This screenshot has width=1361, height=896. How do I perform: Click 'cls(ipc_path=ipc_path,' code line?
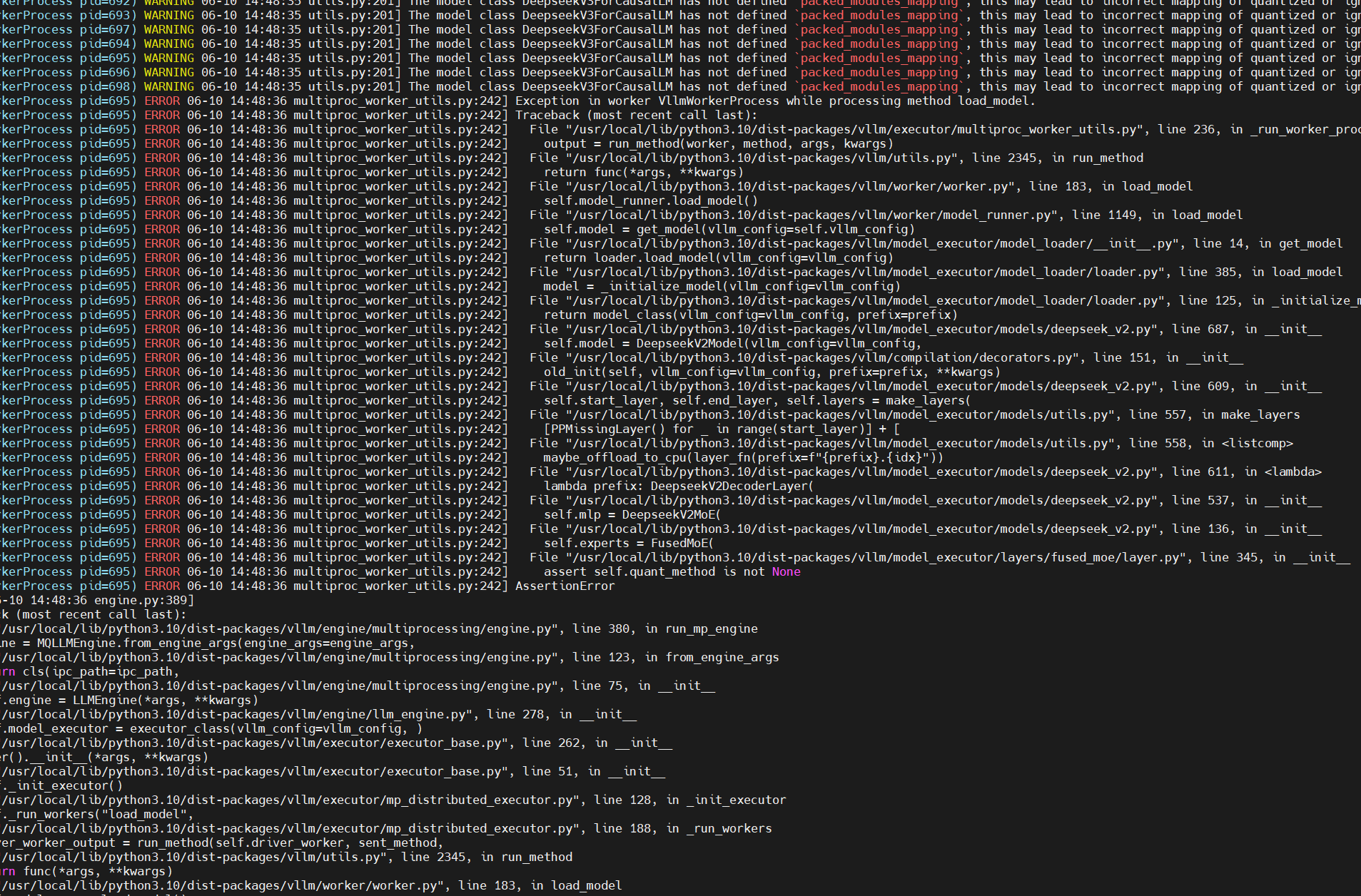[x=101, y=671]
